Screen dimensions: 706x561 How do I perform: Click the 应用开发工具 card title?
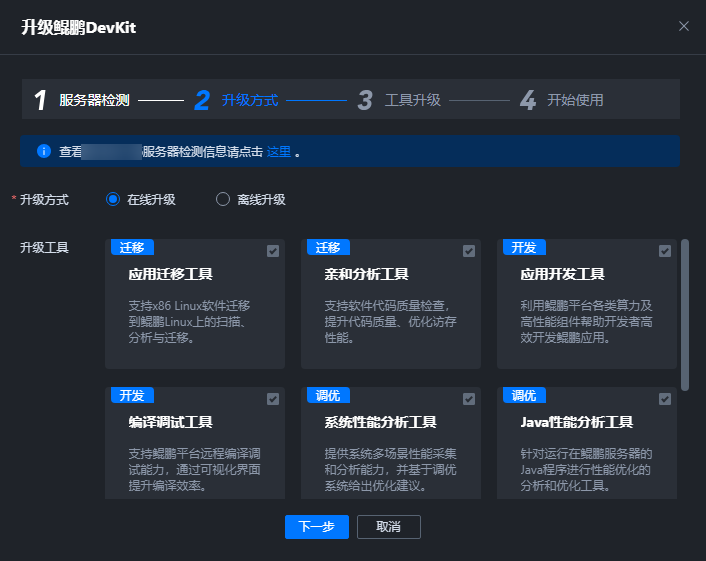click(562, 274)
